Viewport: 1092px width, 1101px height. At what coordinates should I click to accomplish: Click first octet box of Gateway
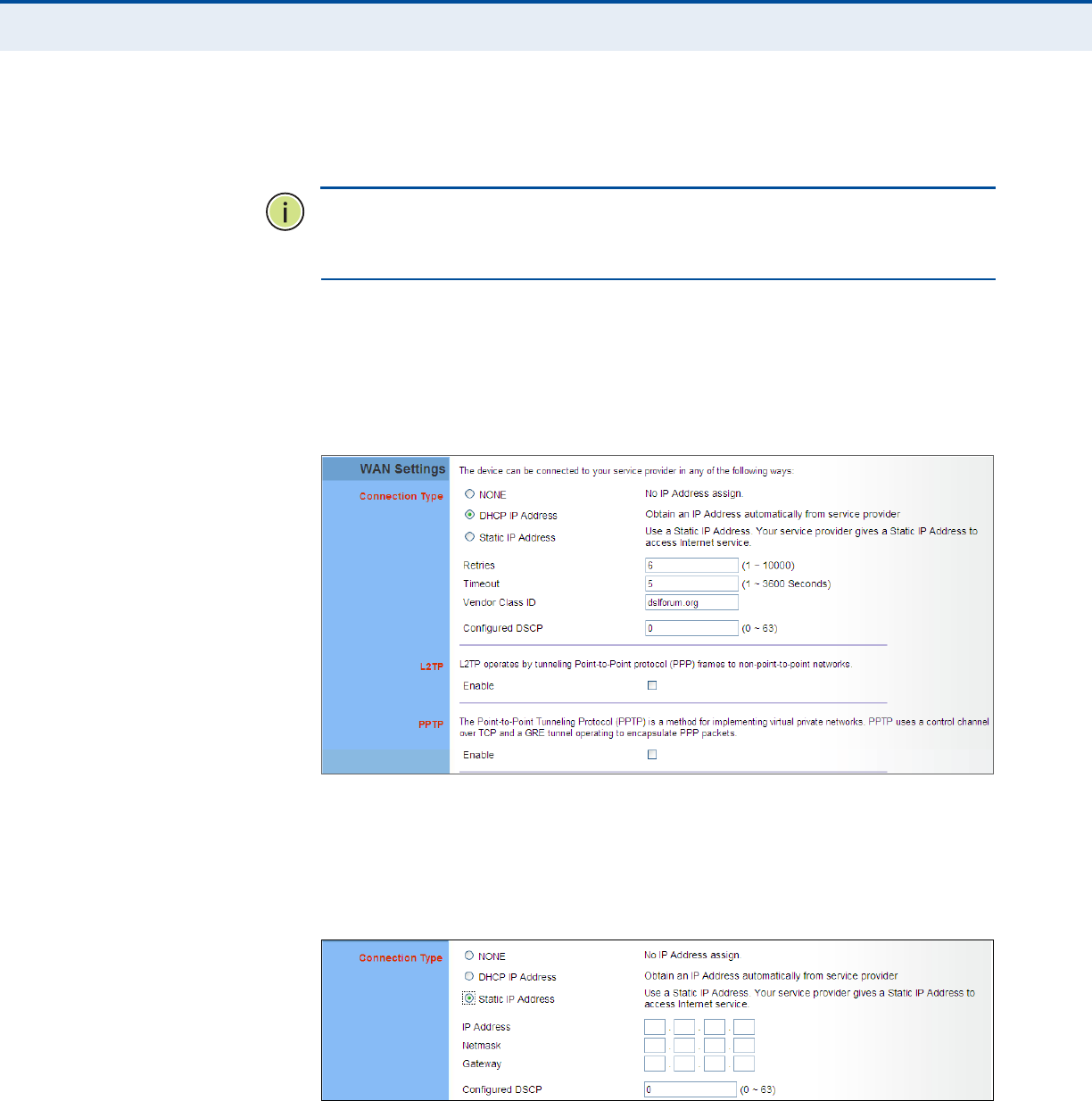pos(655,1064)
